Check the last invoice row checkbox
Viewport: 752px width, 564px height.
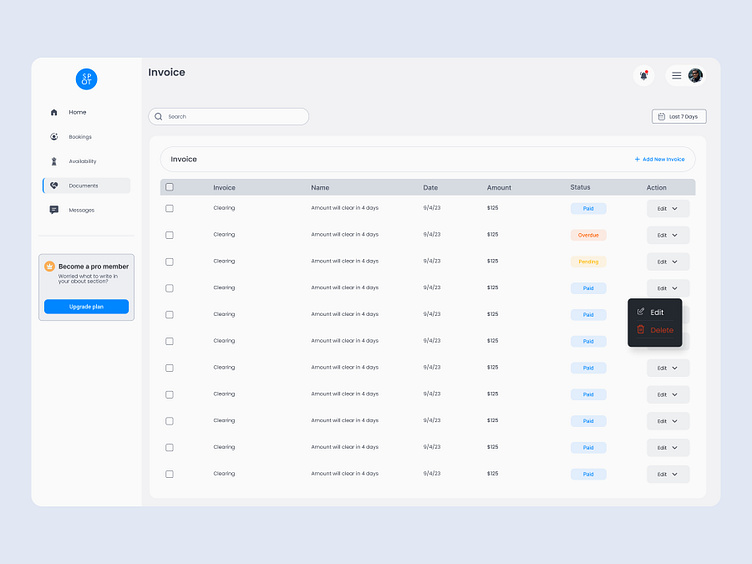pyautogui.click(x=169, y=474)
